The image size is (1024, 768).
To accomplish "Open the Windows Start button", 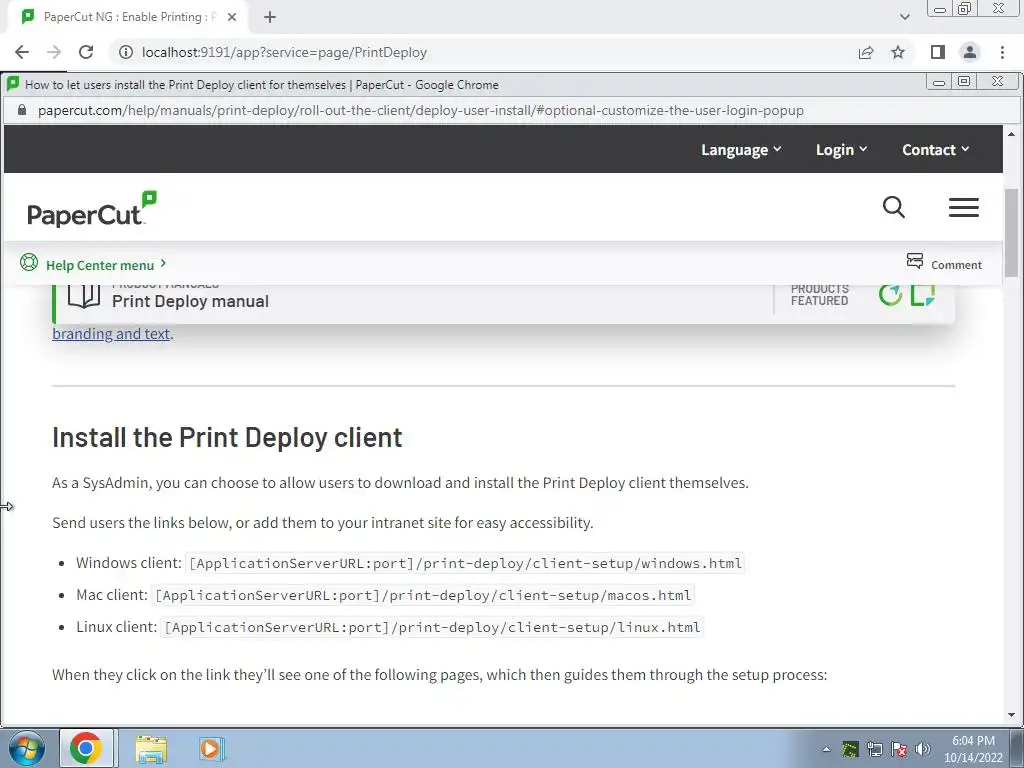I will pyautogui.click(x=27, y=748).
